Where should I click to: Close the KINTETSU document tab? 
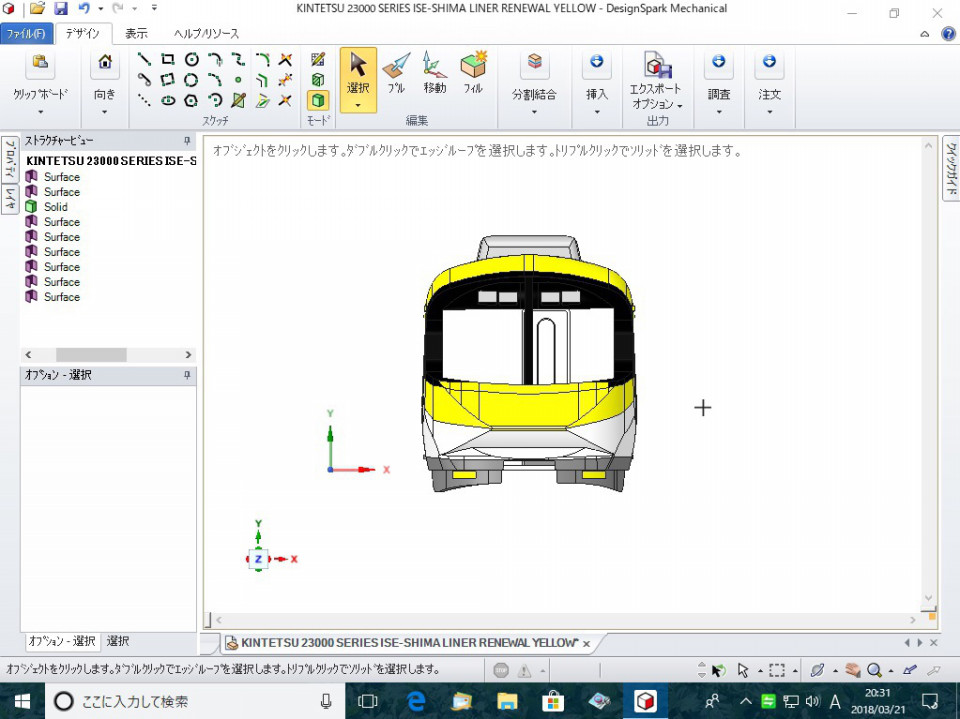[586, 644]
